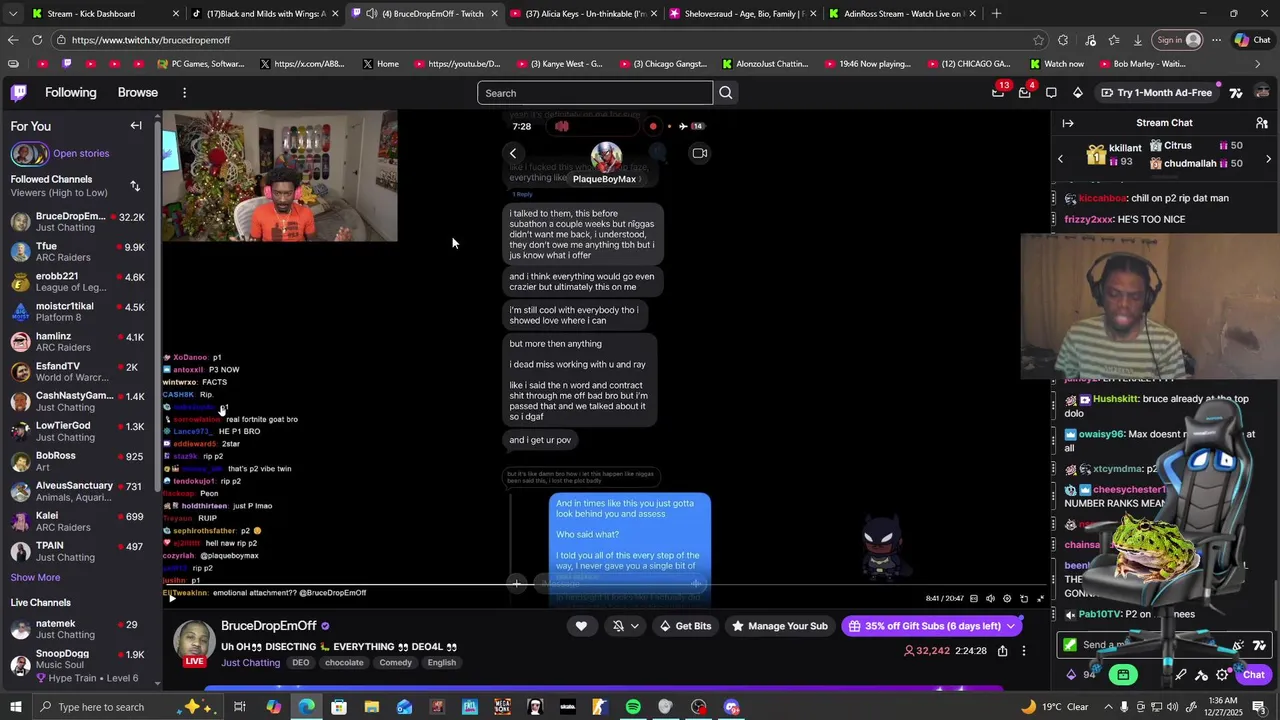Viewport: 1280px width, 720px height.
Task: Collapse the For You sidebar
Action: pyautogui.click(x=136, y=126)
